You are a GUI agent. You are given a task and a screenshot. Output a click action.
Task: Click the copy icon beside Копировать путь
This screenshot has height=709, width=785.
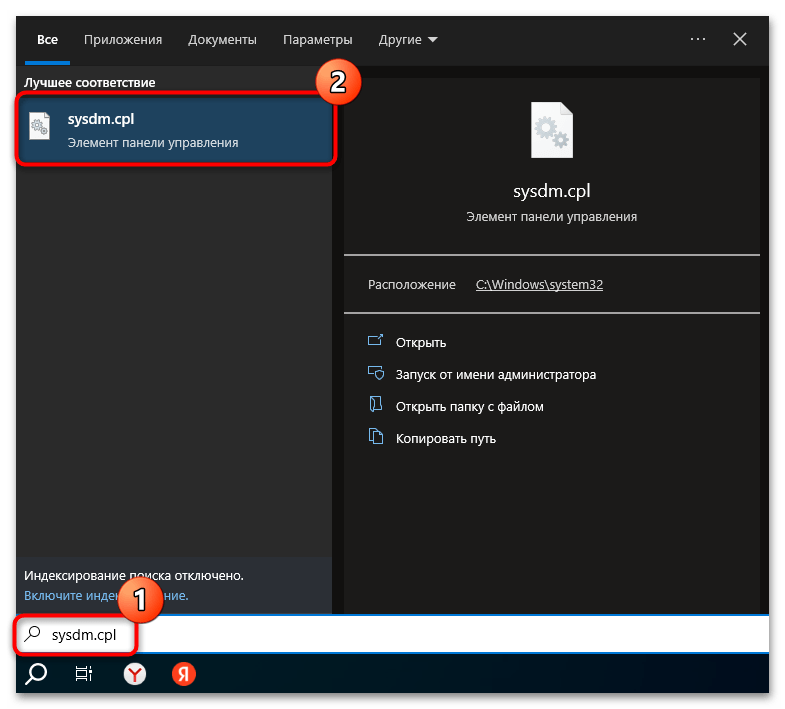[x=375, y=436]
